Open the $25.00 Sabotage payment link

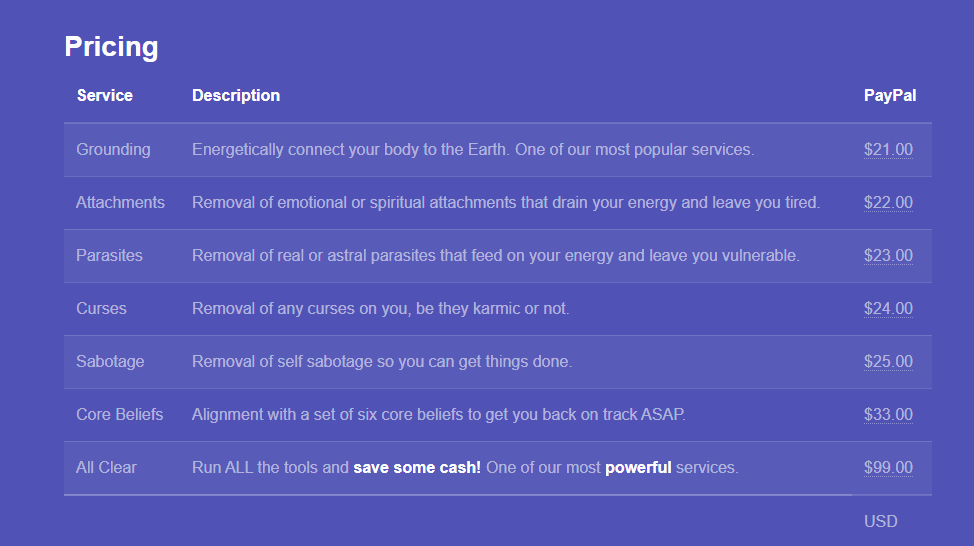click(888, 362)
